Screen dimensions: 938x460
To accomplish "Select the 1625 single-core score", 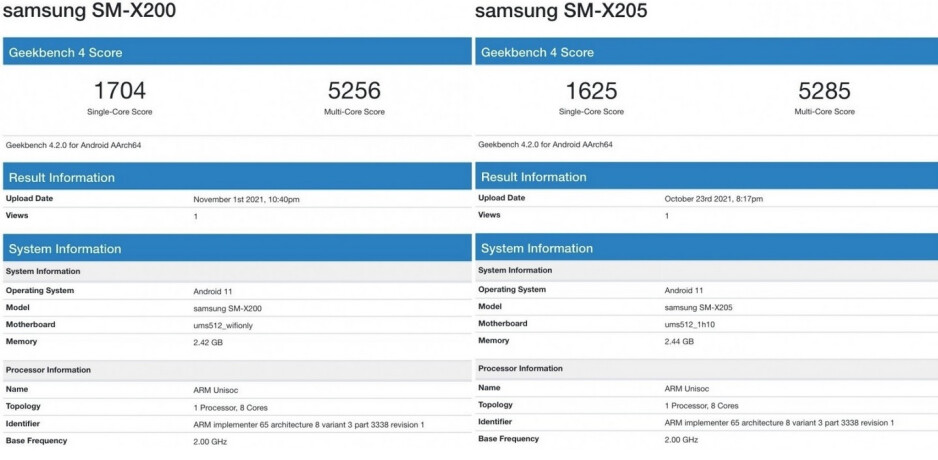I will [591, 91].
